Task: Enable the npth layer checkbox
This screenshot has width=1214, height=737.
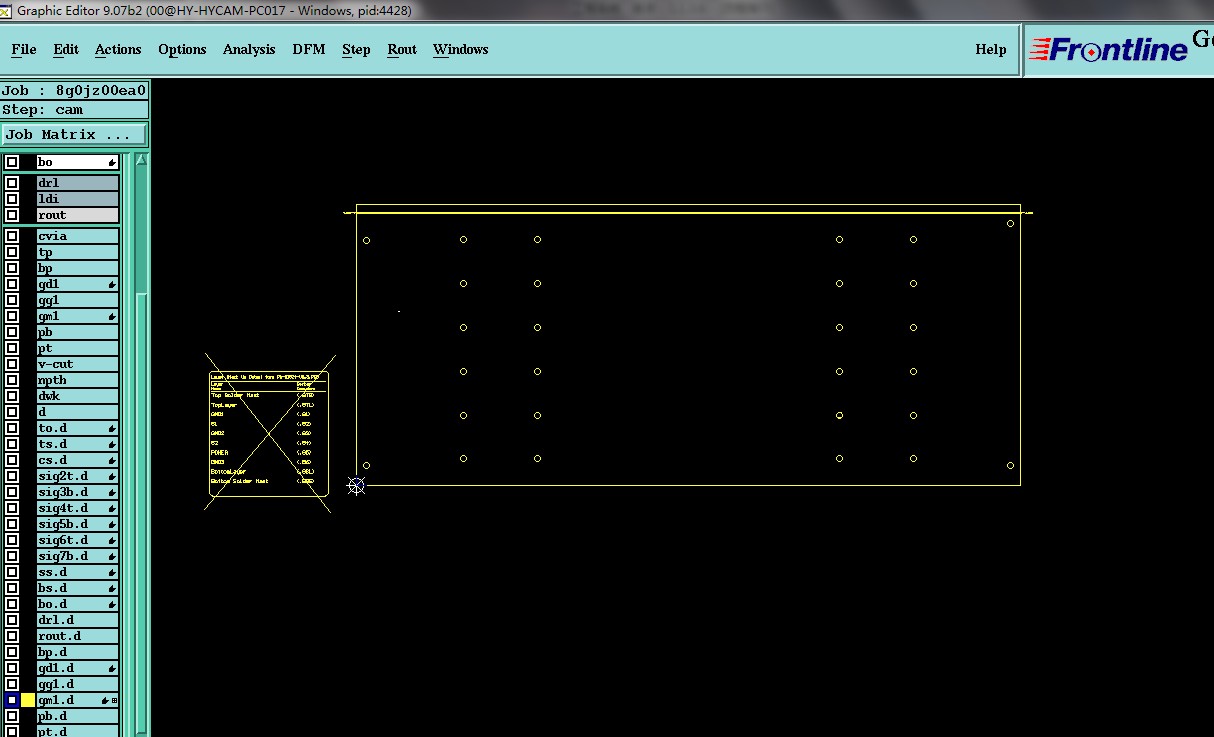Action: coord(12,380)
